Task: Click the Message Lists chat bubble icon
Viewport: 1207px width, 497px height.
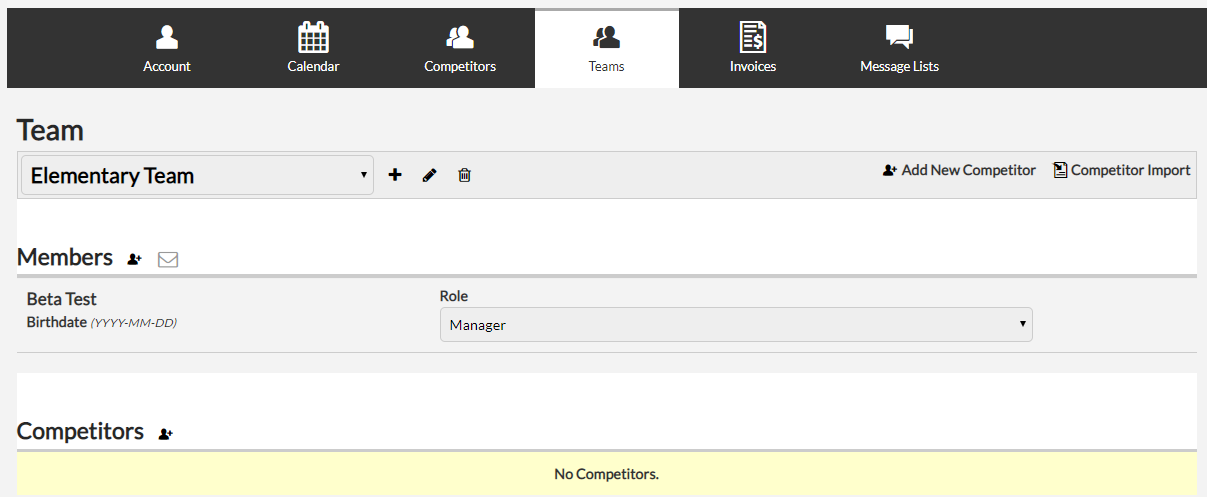Action: tap(899, 37)
